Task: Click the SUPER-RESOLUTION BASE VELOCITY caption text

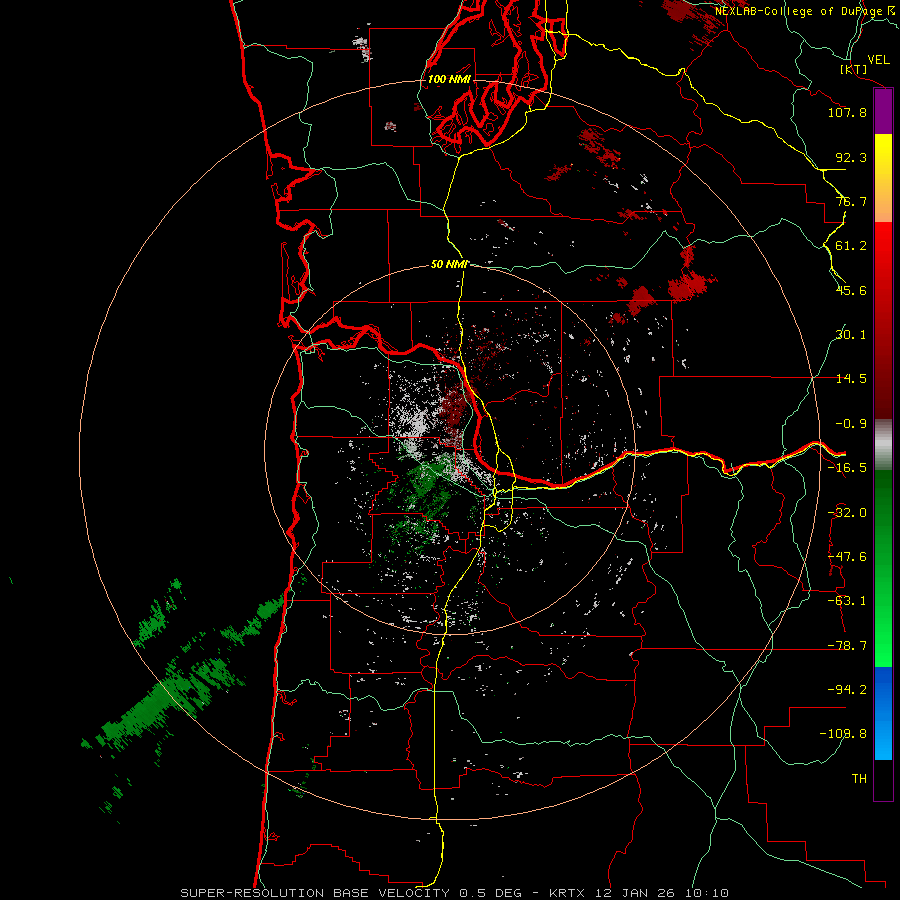Action: pos(315,893)
